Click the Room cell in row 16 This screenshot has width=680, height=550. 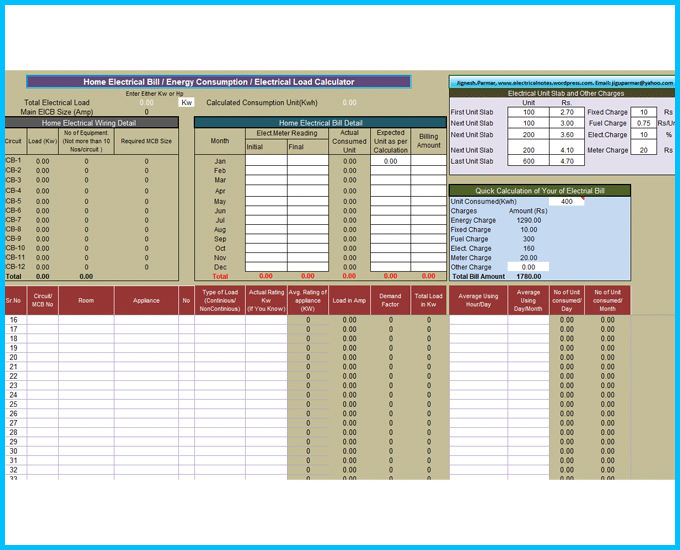pos(86,320)
